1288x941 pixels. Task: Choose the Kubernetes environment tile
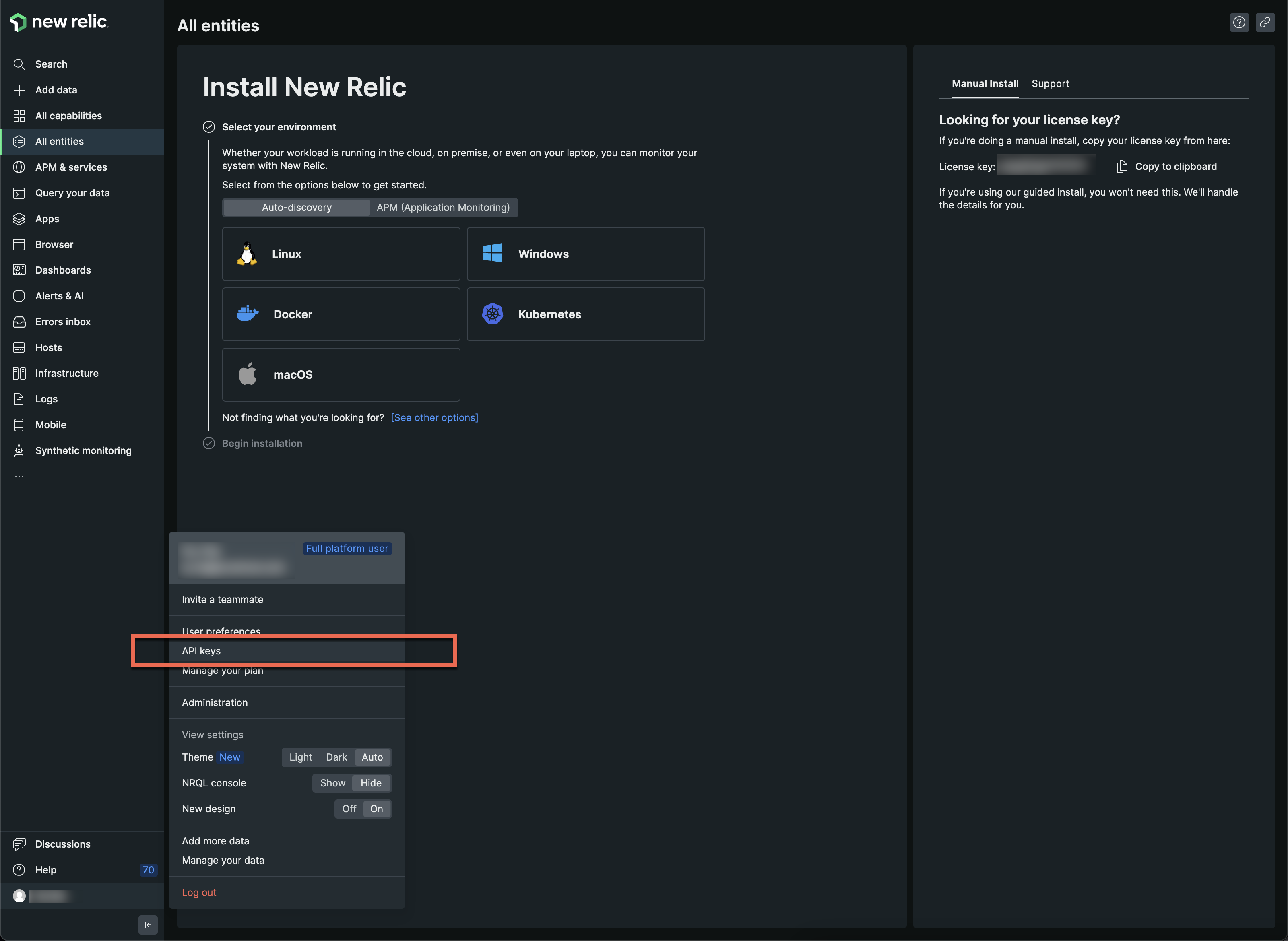[x=586, y=314]
